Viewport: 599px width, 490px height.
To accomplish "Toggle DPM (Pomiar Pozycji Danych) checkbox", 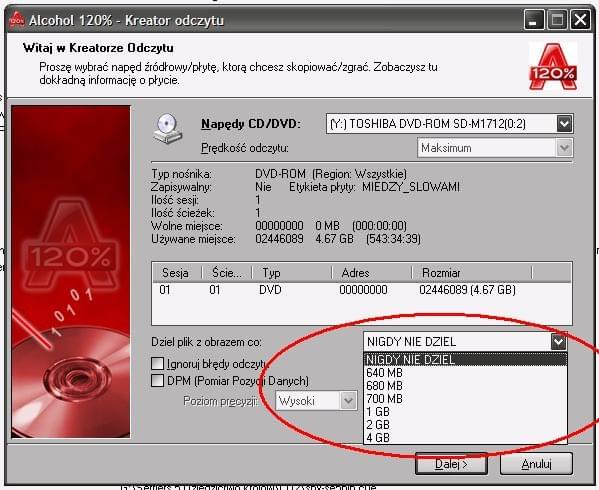I will (x=157, y=381).
